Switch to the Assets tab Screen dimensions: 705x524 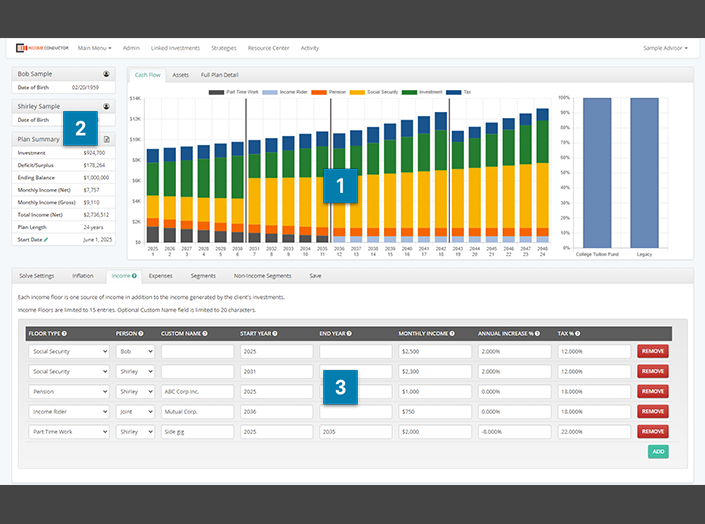[180, 75]
